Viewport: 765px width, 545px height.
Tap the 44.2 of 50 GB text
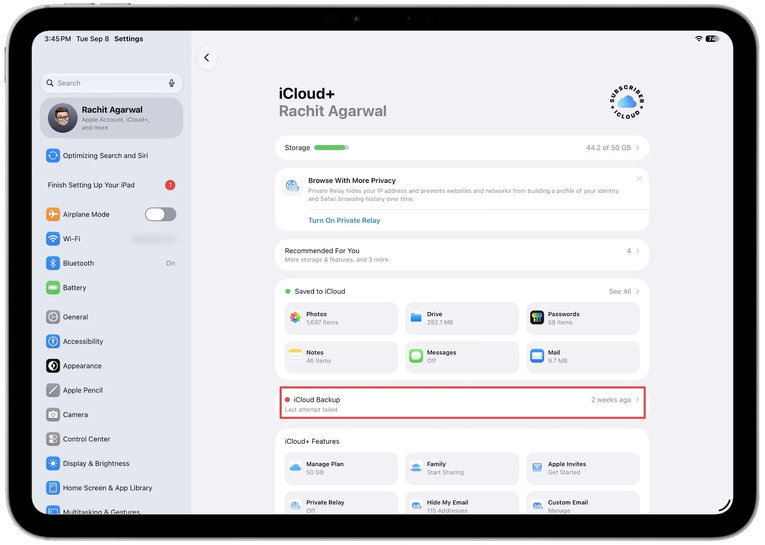(608, 147)
